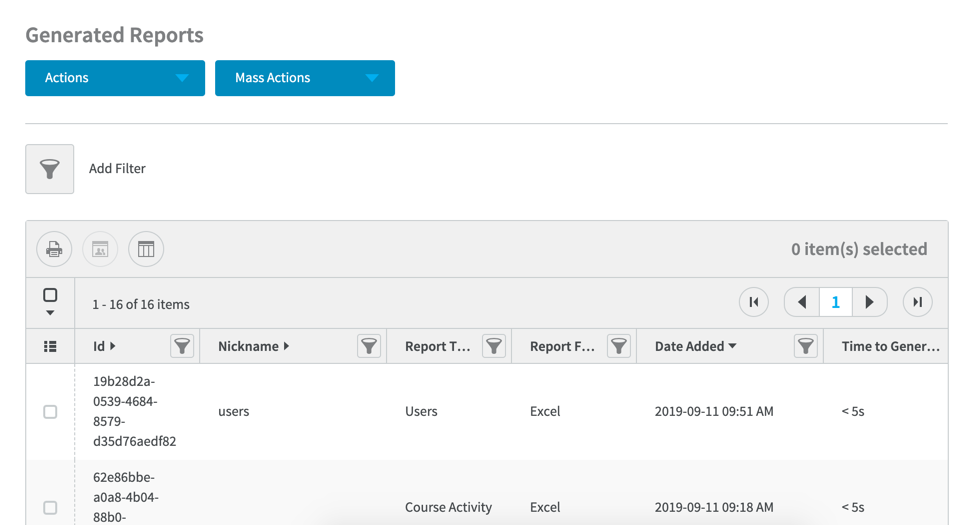Click the Excel cell in Course Activity row

pos(545,508)
